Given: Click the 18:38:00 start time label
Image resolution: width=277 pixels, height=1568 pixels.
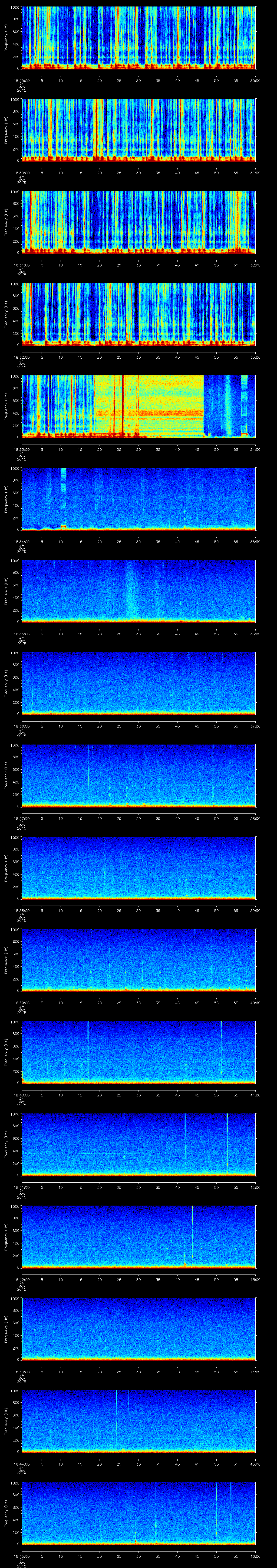Looking at the screenshot, I should 21,910.
